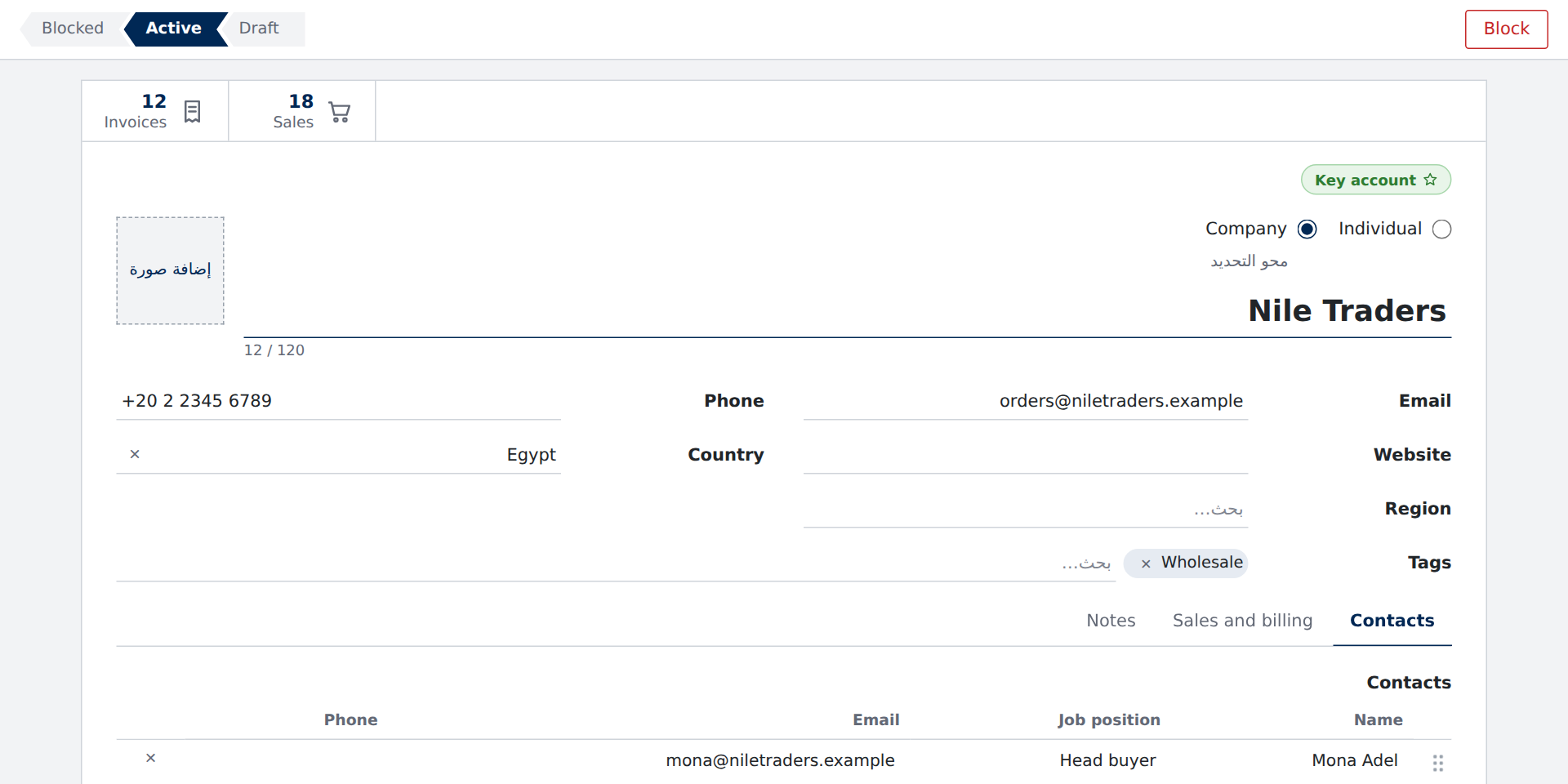This screenshot has width=1568, height=784.
Task: Edit the Nile Traders name field
Action: point(847,311)
